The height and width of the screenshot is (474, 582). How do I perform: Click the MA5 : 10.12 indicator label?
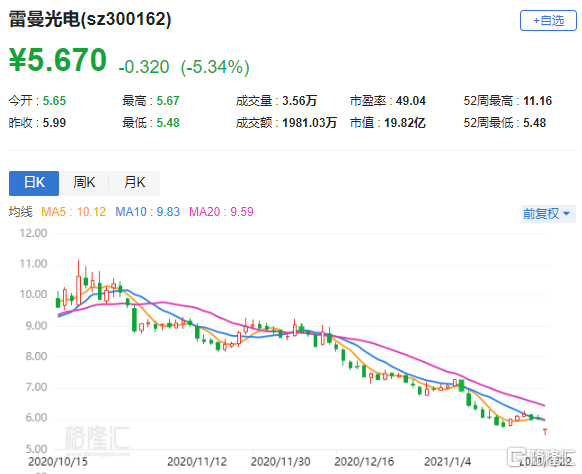(73, 212)
